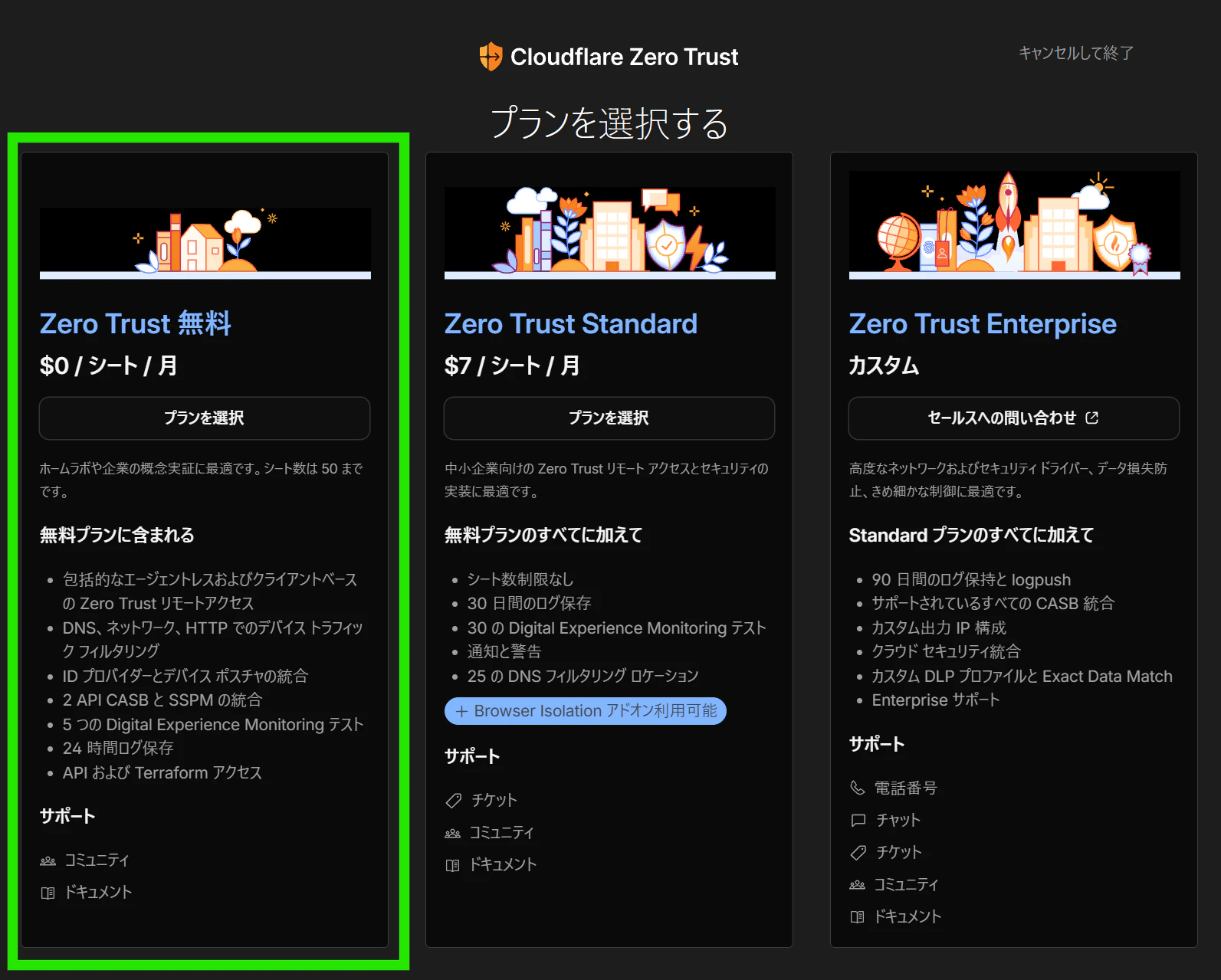Image resolution: width=1221 pixels, height=980 pixels.
Task: Click the Zero Trust Enterprise plan title
Action: (983, 324)
